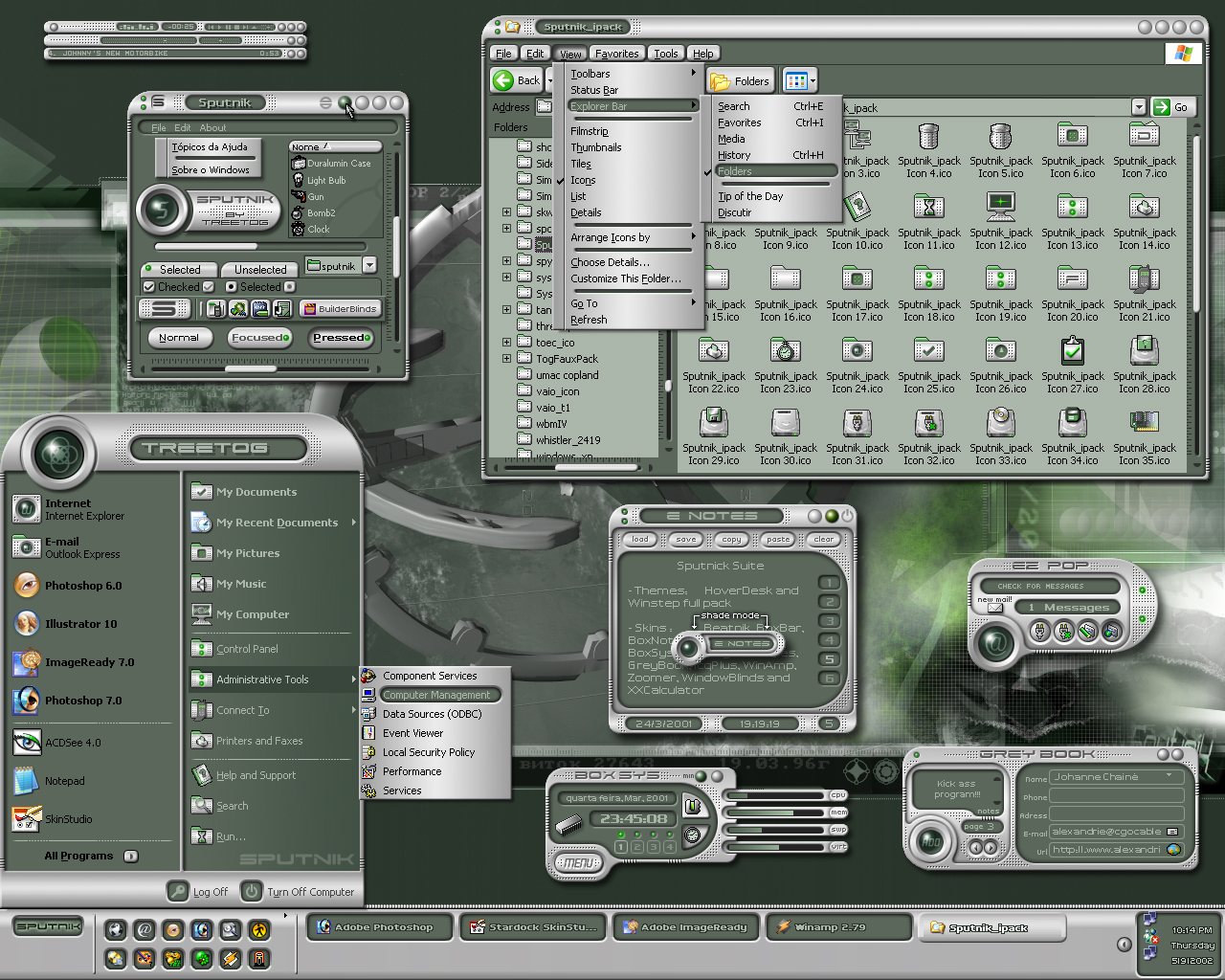Viewport: 1225px width, 980px height.
Task: Open the Tools menu in Explorer
Action: point(666,54)
